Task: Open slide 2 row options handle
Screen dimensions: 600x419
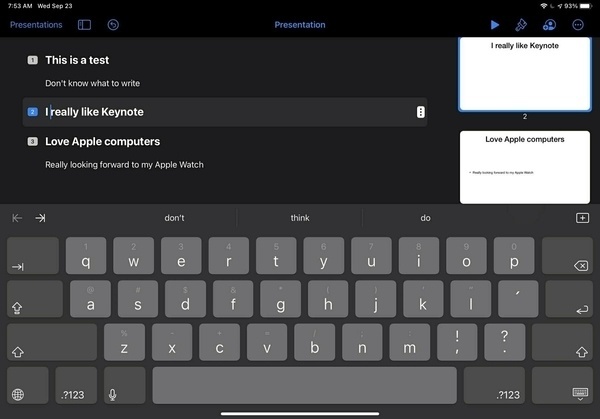Action: click(x=420, y=112)
